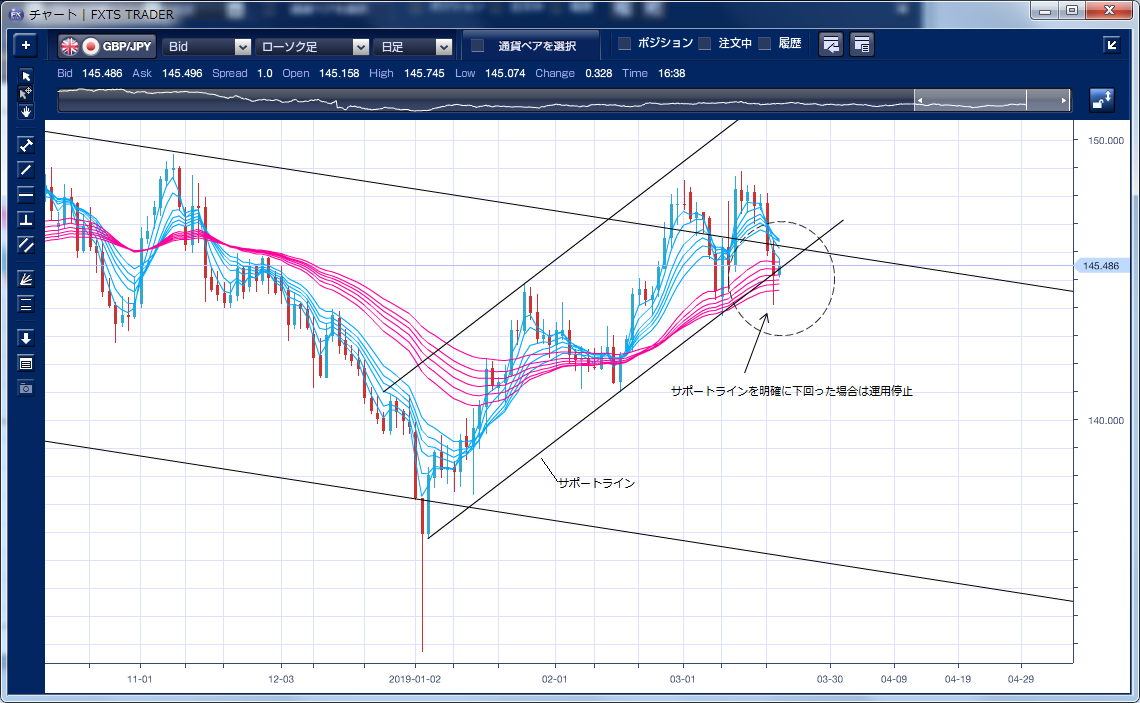1140x703 pixels.
Task: Click the right arrow of overview range
Action: (1064, 100)
